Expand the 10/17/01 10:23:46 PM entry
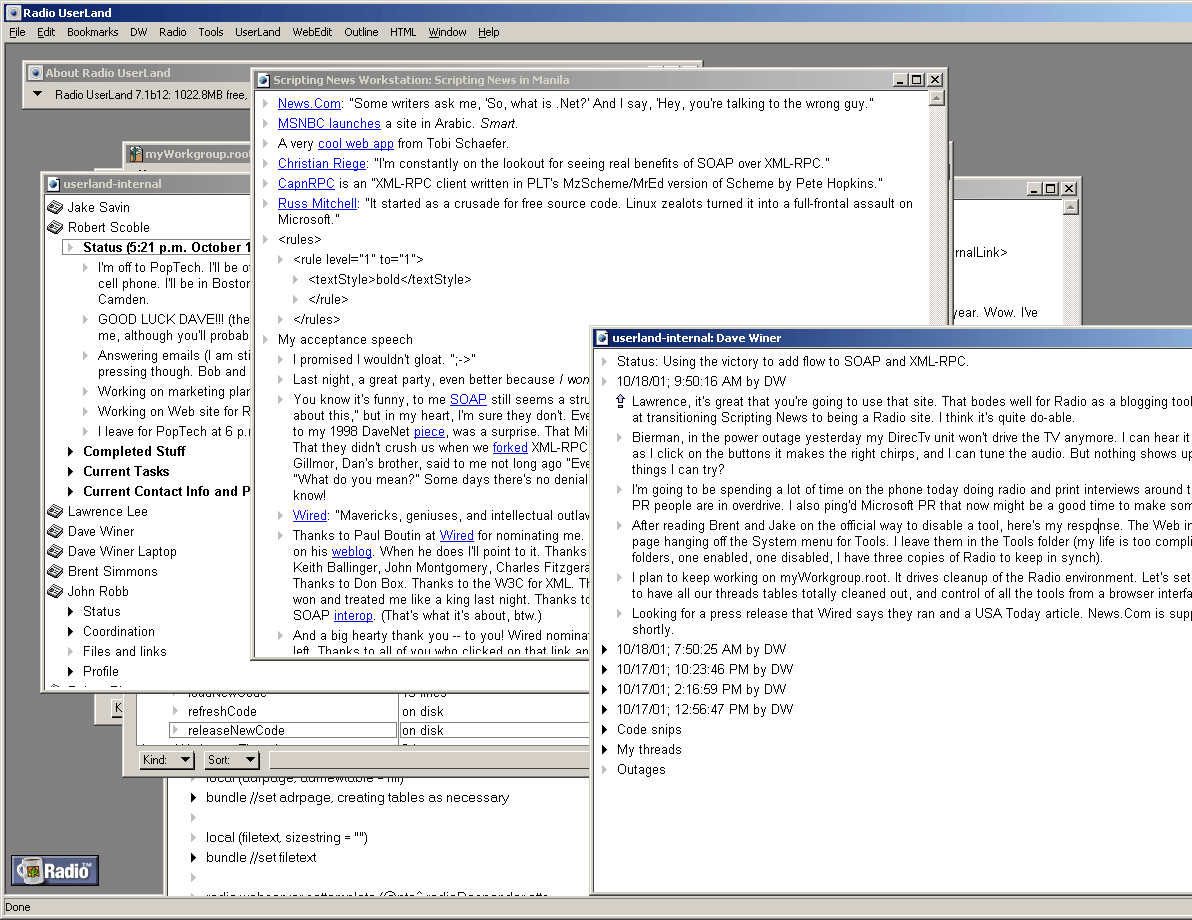The width and height of the screenshot is (1192, 920). click(605, 670)
